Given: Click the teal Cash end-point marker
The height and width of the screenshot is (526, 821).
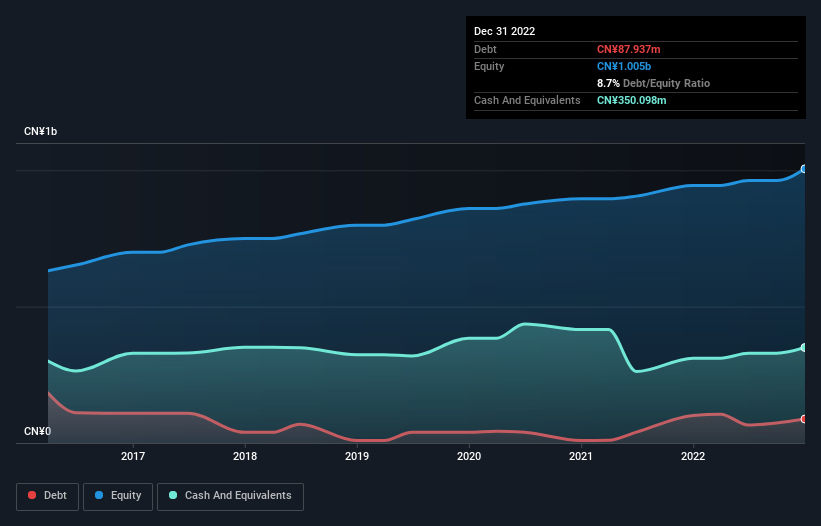Looking at the screenshot, I should pos(804,348).
